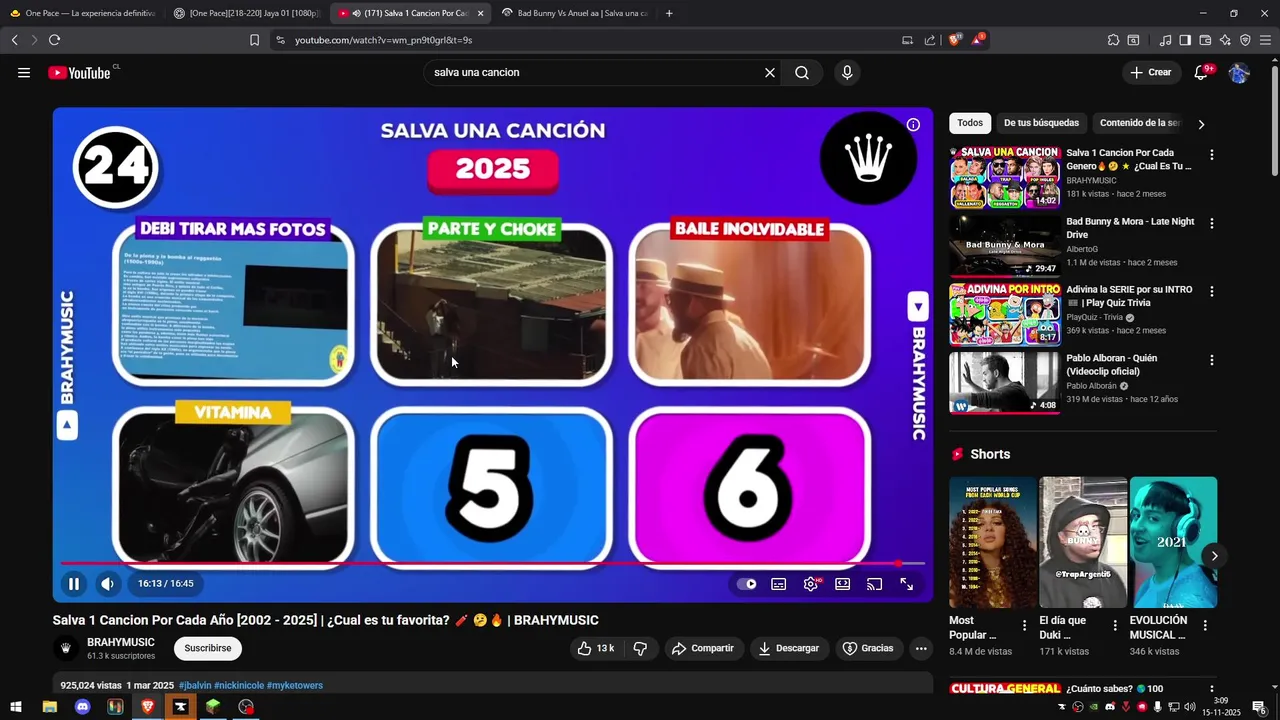Select the Contenido de la serie chip
Screen dimensions: 1280x720
pos(1139,123)
